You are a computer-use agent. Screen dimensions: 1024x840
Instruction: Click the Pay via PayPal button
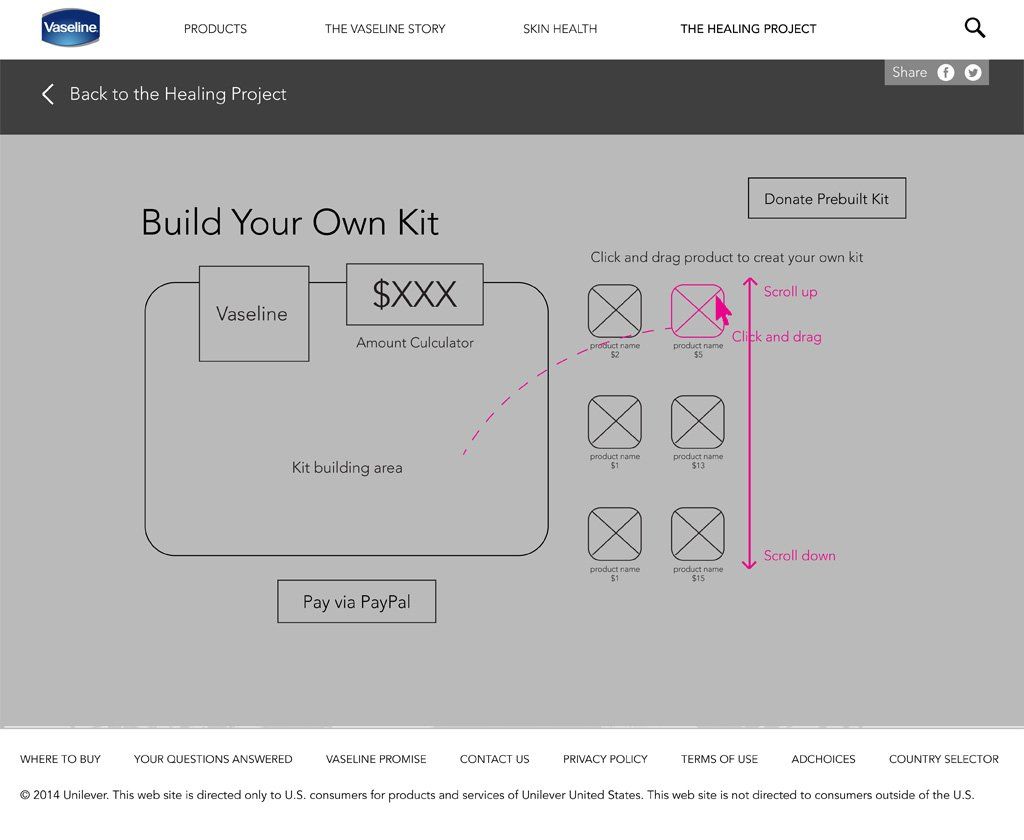click(357, 602)
